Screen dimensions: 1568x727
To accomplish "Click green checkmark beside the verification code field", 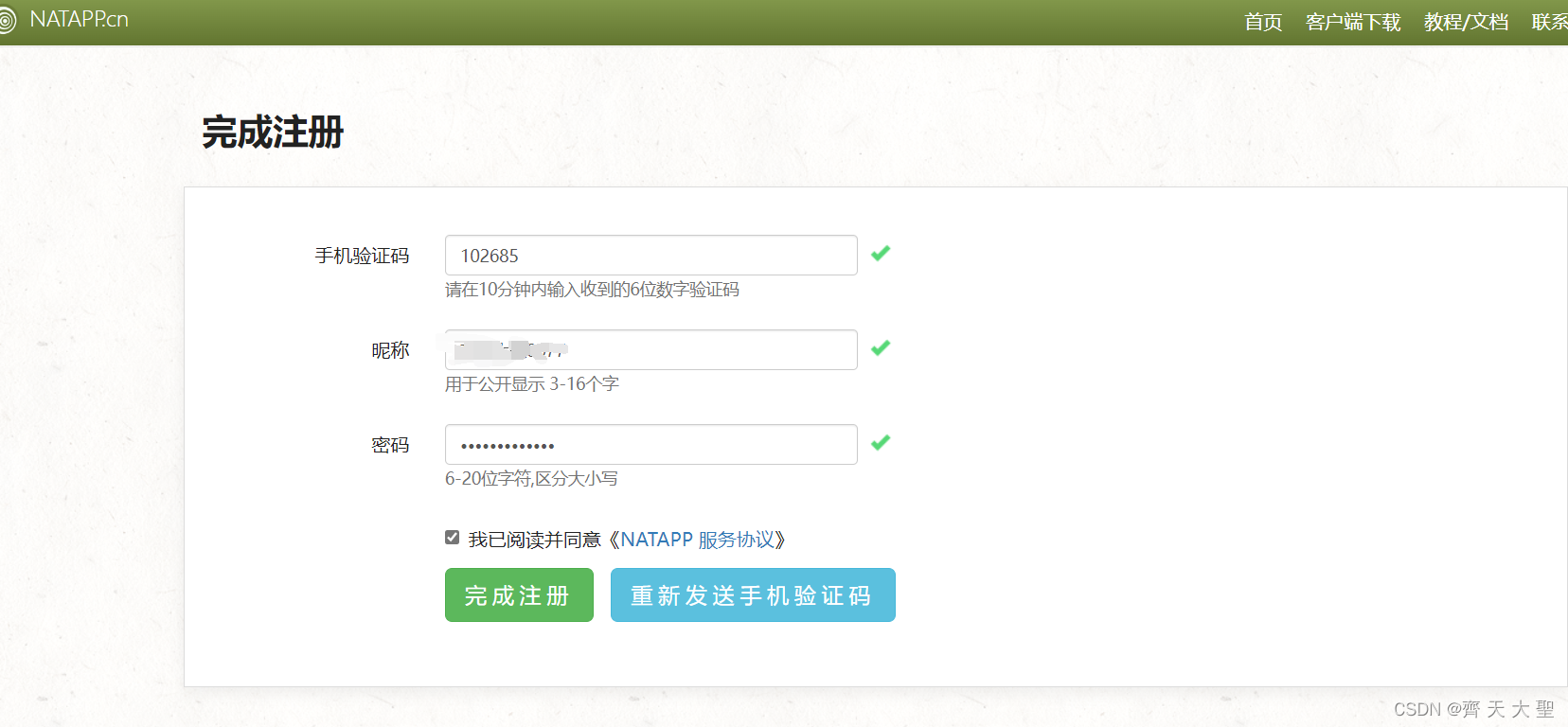I will (881, 254).
